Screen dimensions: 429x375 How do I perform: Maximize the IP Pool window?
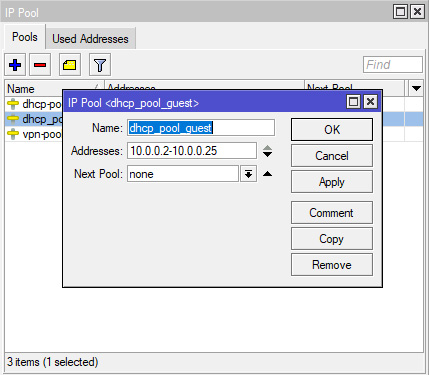click(x=400, y=12)
